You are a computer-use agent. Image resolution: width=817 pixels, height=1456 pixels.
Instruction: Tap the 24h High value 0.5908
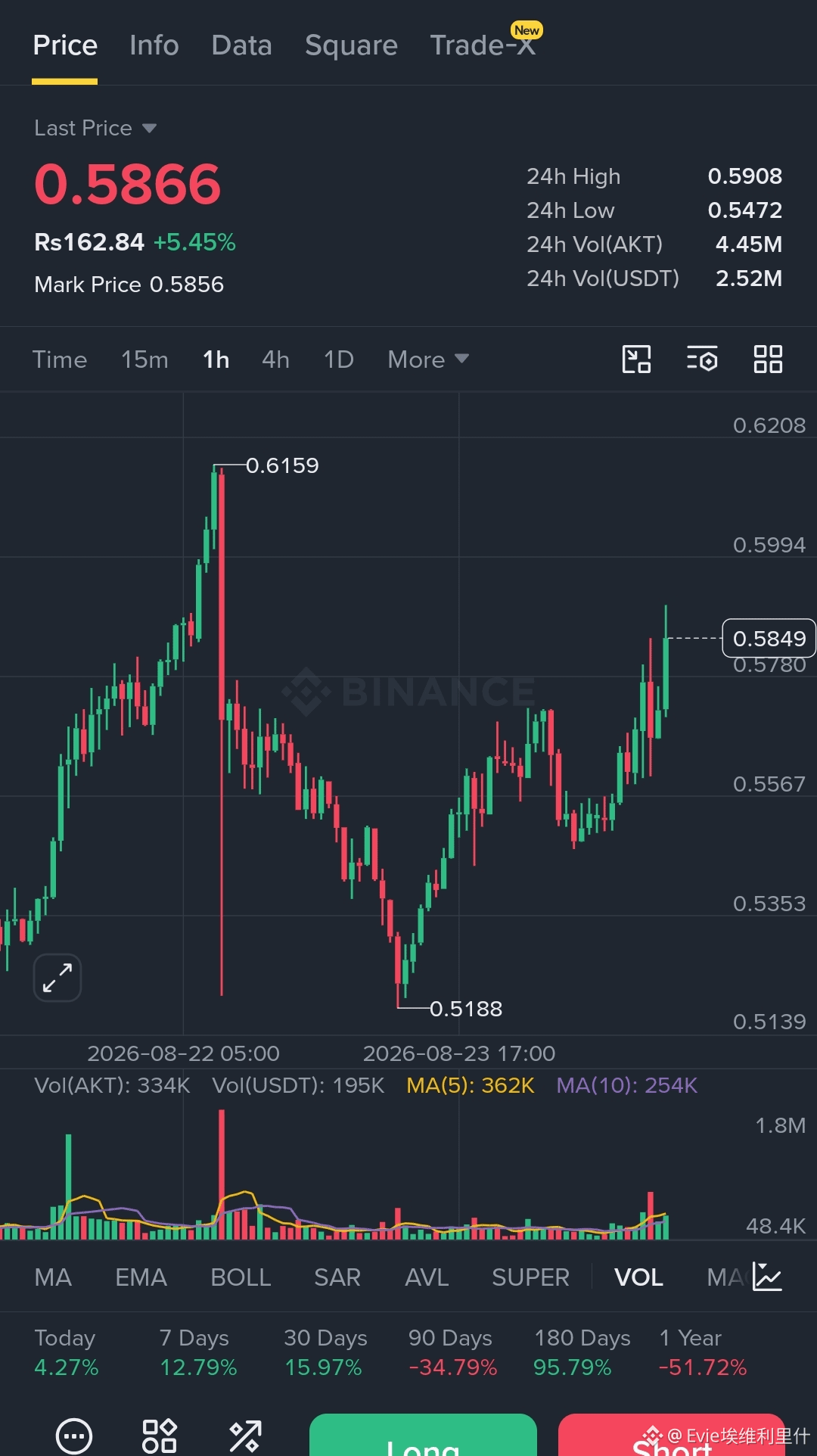coord(744,176)
